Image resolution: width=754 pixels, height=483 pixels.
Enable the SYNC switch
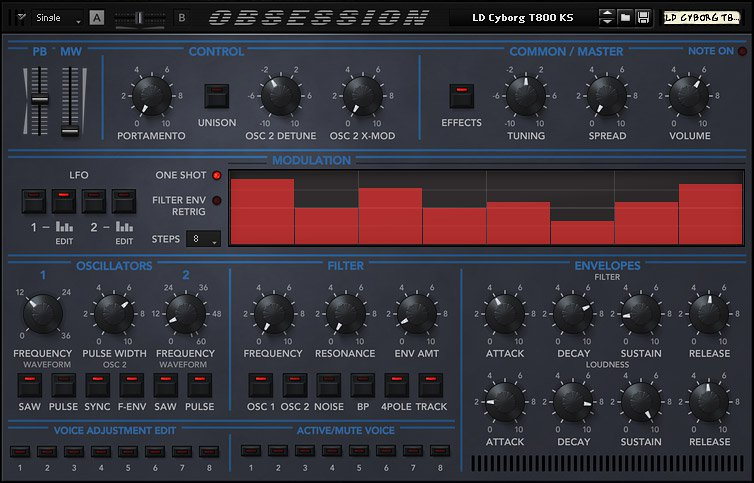pyautogui.click(x=98, y=386)
